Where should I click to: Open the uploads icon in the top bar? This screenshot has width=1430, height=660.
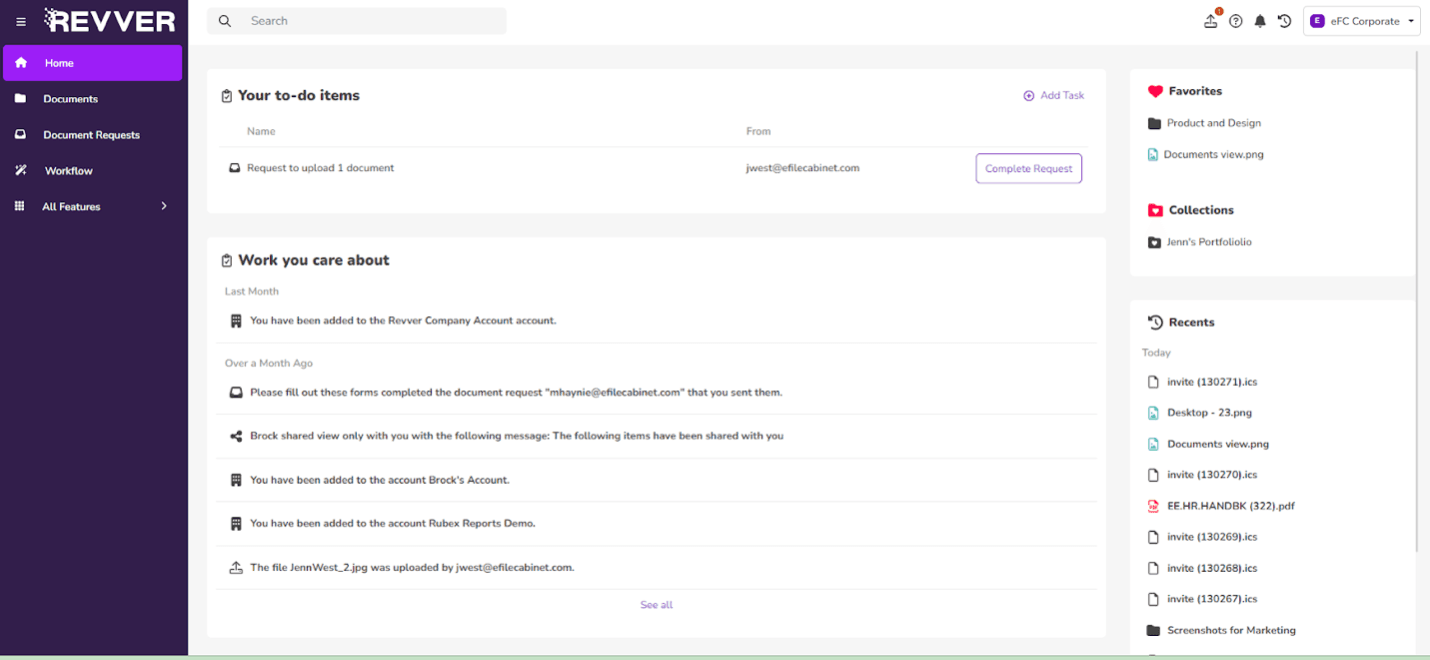(x=1210, y=20)
